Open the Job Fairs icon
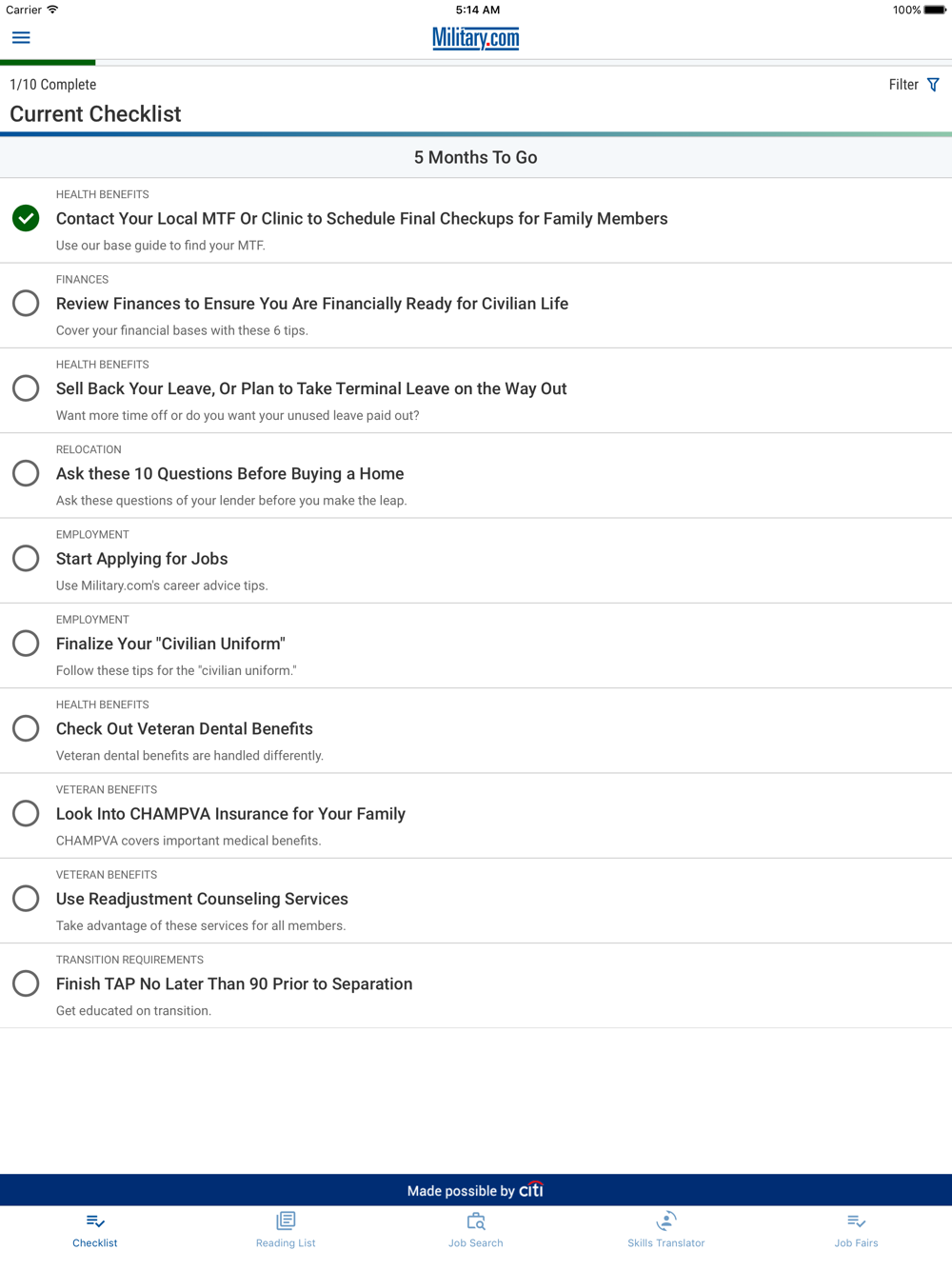 pos(856,1220)
